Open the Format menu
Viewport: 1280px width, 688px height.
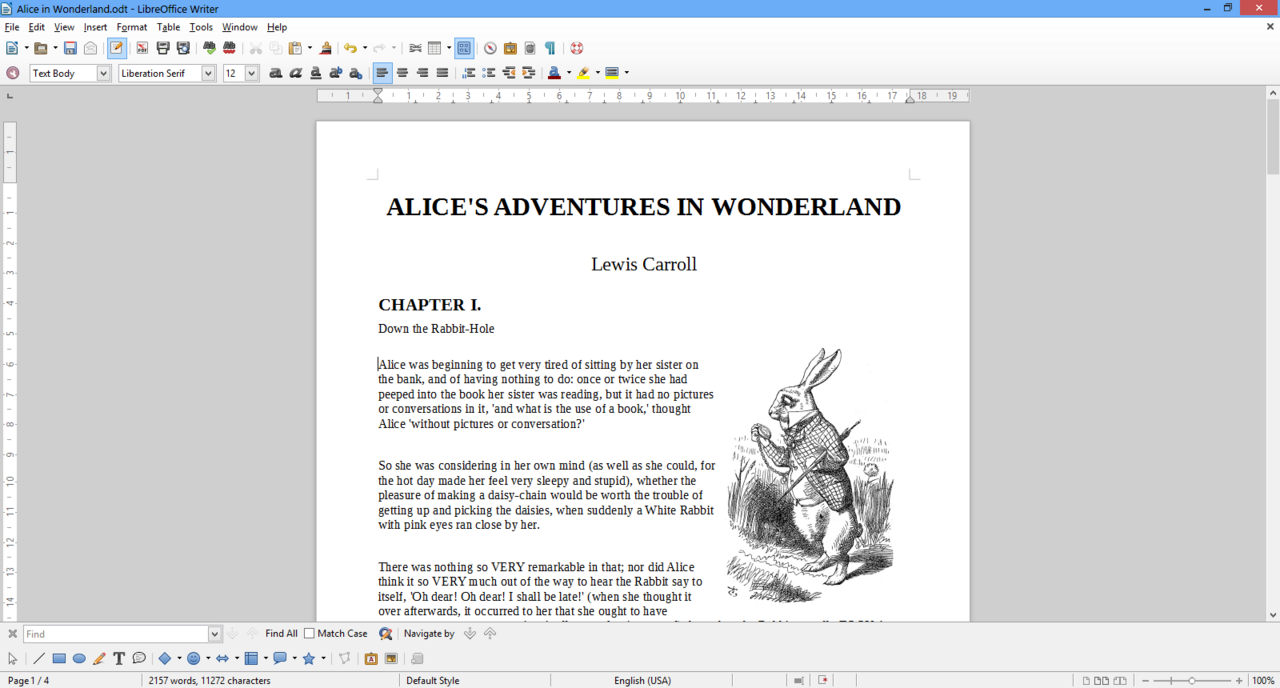[132, 27]
